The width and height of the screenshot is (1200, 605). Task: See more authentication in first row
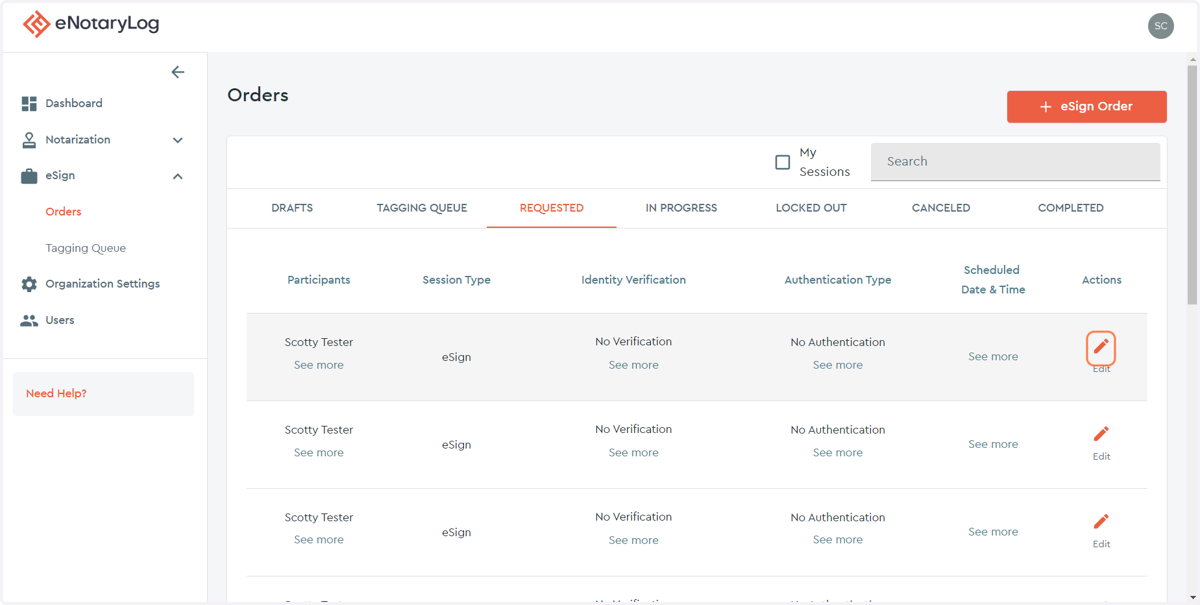coord(838,365)
